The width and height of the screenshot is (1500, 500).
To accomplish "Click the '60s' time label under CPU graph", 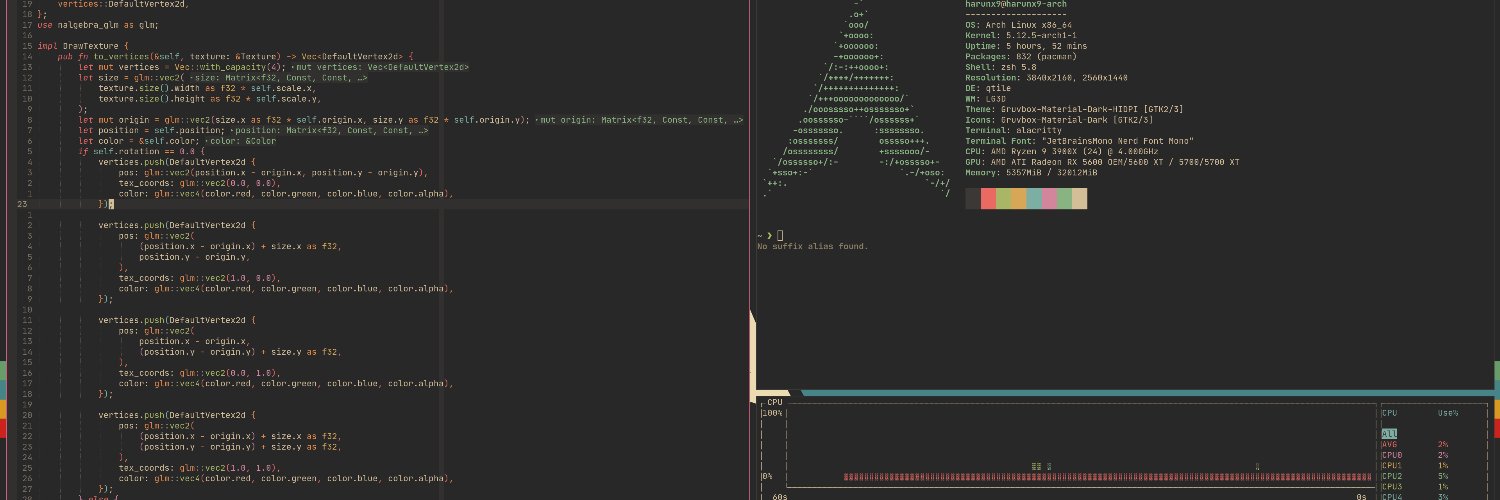I will tap(780, 496).
